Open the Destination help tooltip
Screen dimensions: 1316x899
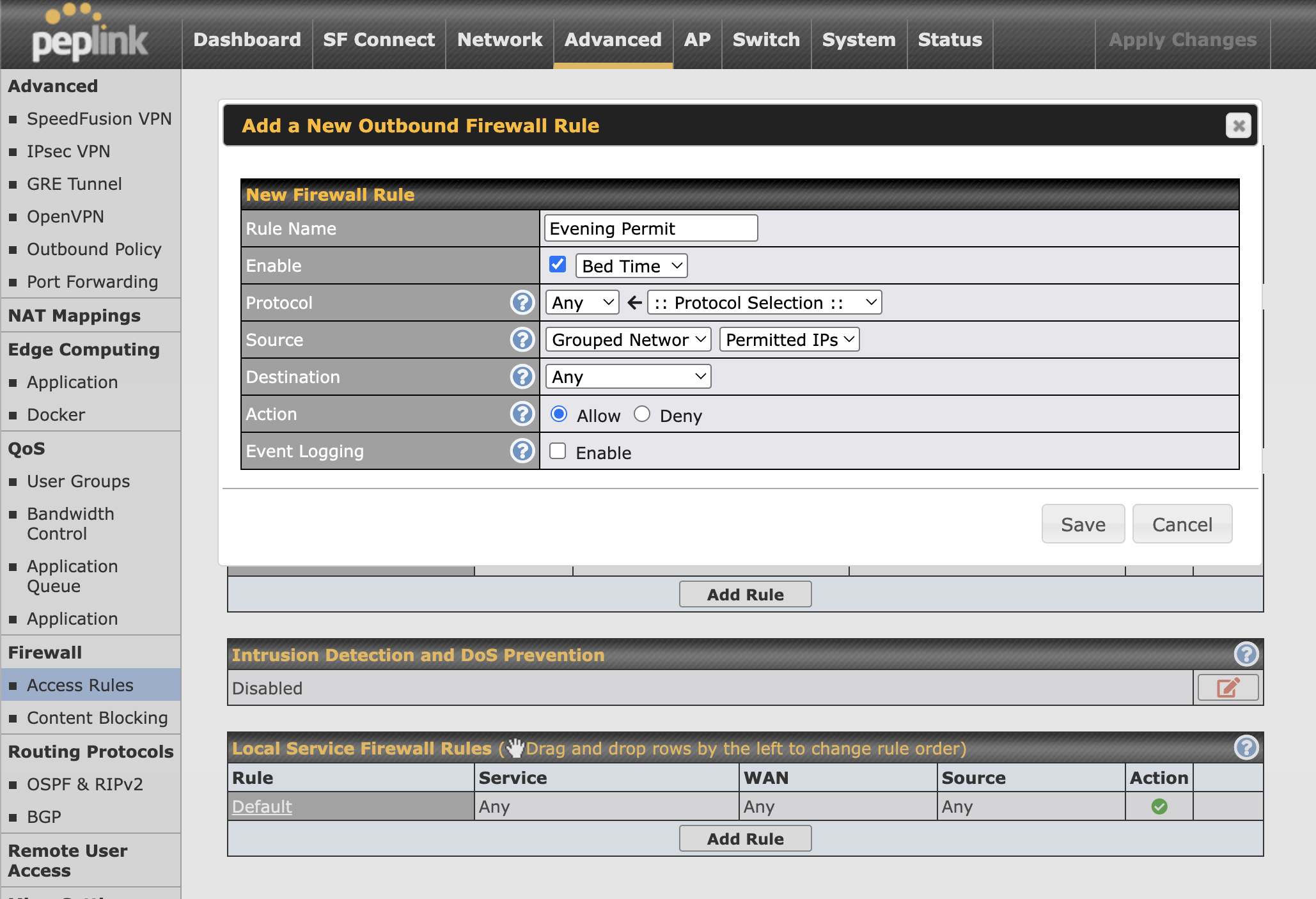pos(522,377)
